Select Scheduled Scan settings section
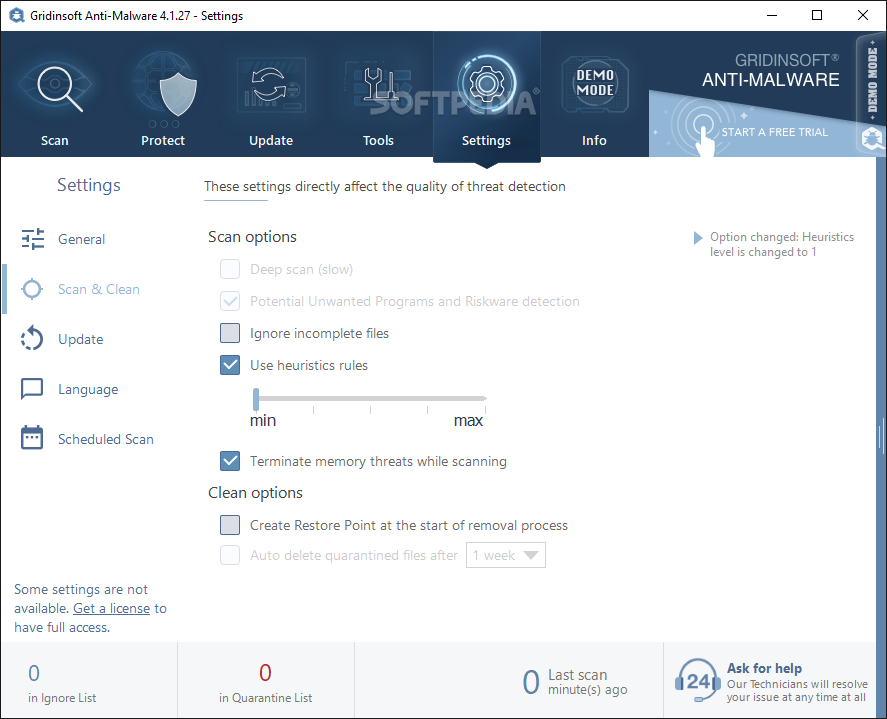The width and height of the screenshot is (887, 719). click(x=106, y=439)
